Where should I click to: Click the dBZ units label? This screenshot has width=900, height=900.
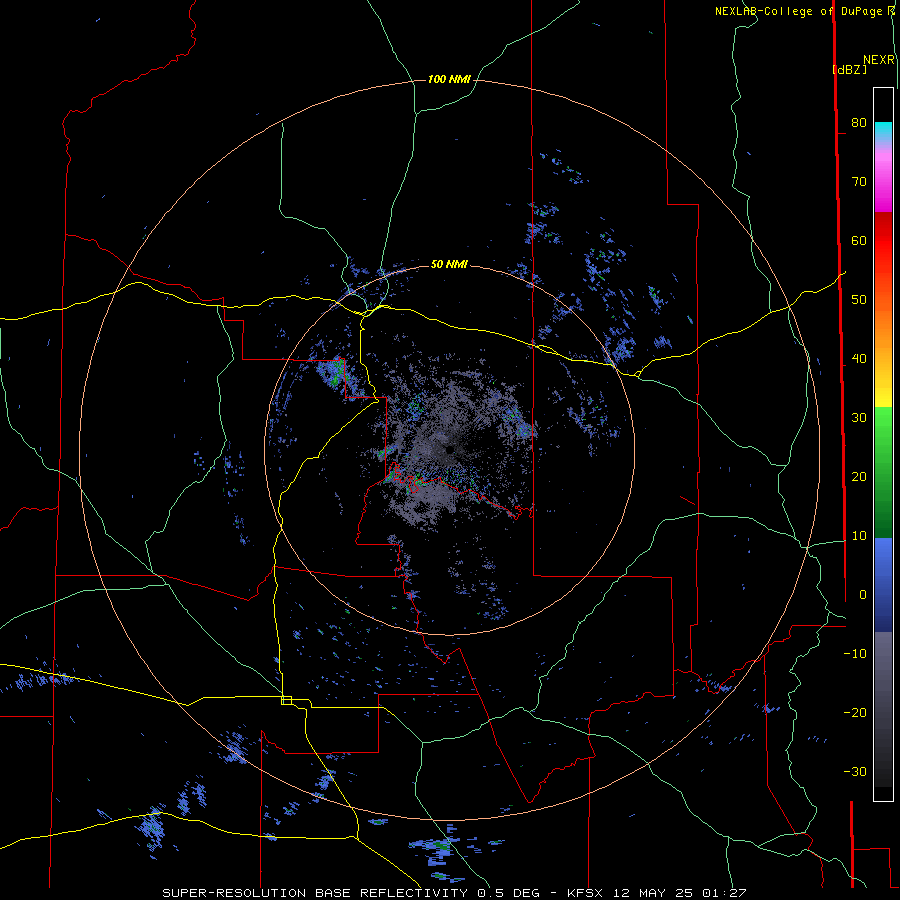click(x=849, y=69)
